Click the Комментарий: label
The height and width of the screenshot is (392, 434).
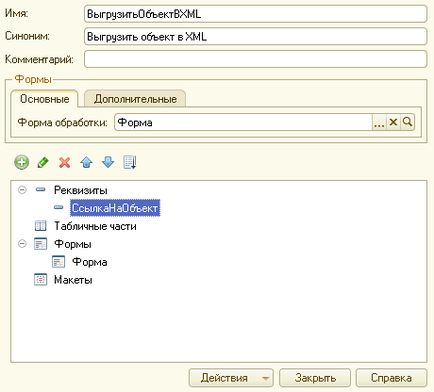pos(39,59)
